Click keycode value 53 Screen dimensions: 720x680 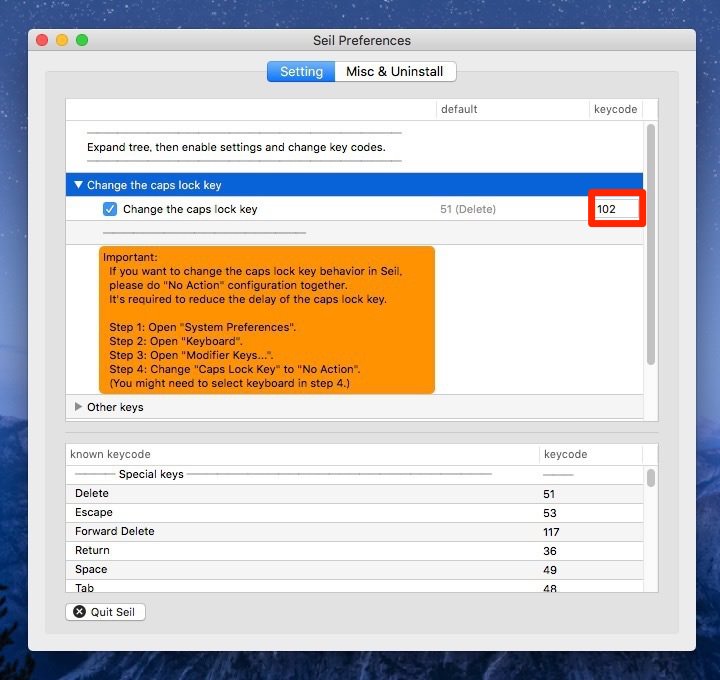[550, 513]
